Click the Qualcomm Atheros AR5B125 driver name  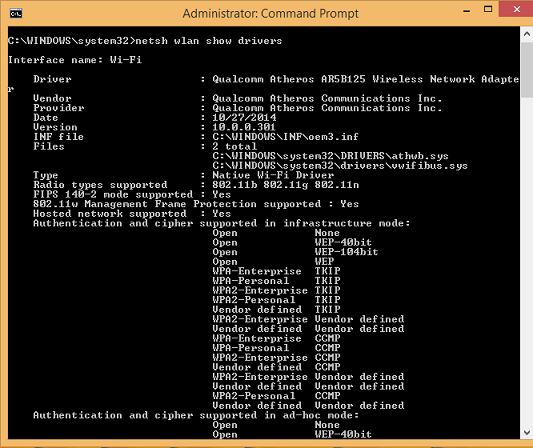[365, 79]
